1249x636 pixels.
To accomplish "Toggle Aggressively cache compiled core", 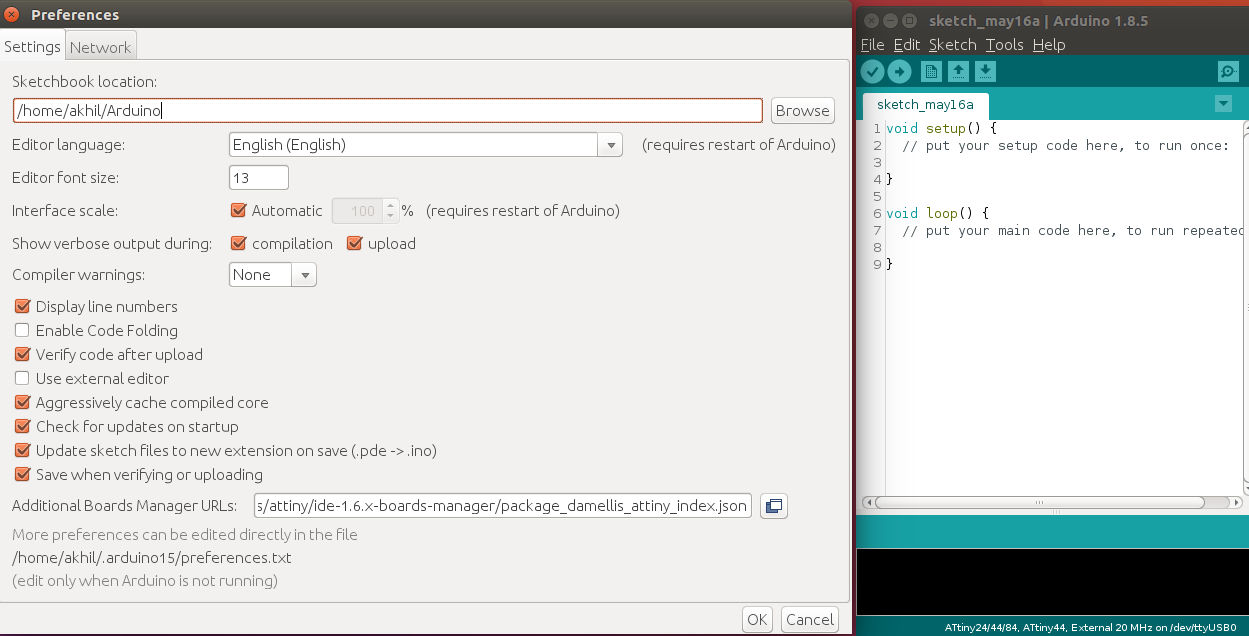I will (x=22, y=402).
